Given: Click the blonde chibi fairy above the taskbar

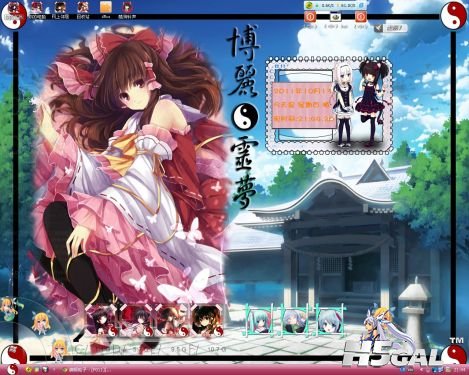Looking at the screenshot, I should (x=60, y=350).
